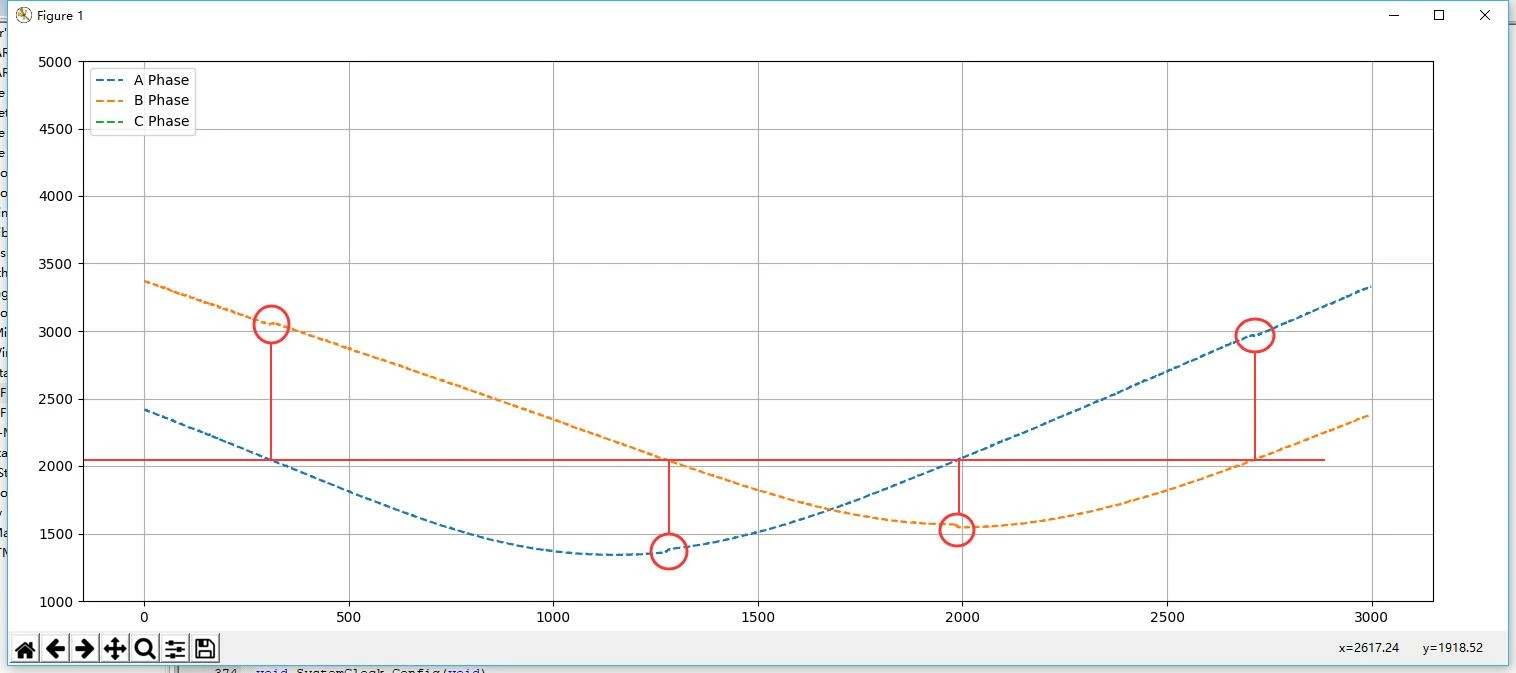Close the Figure 1 window
This screenshot has width=1516, height=673.
click(x=1485, y=15)
